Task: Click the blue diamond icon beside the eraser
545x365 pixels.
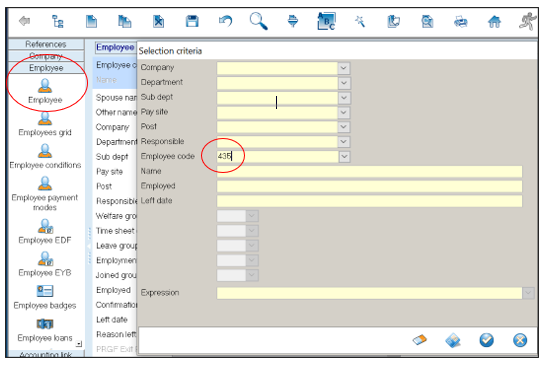Action: (453, 340)
